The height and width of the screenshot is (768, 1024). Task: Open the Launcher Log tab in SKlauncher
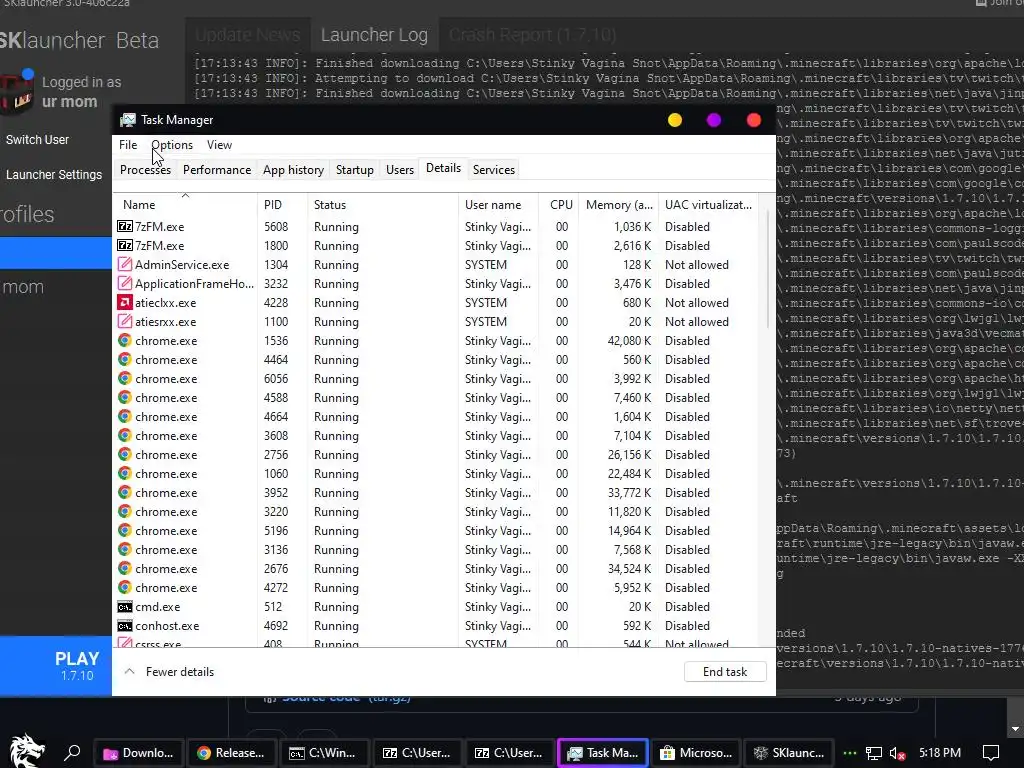[x=374, y=35]
